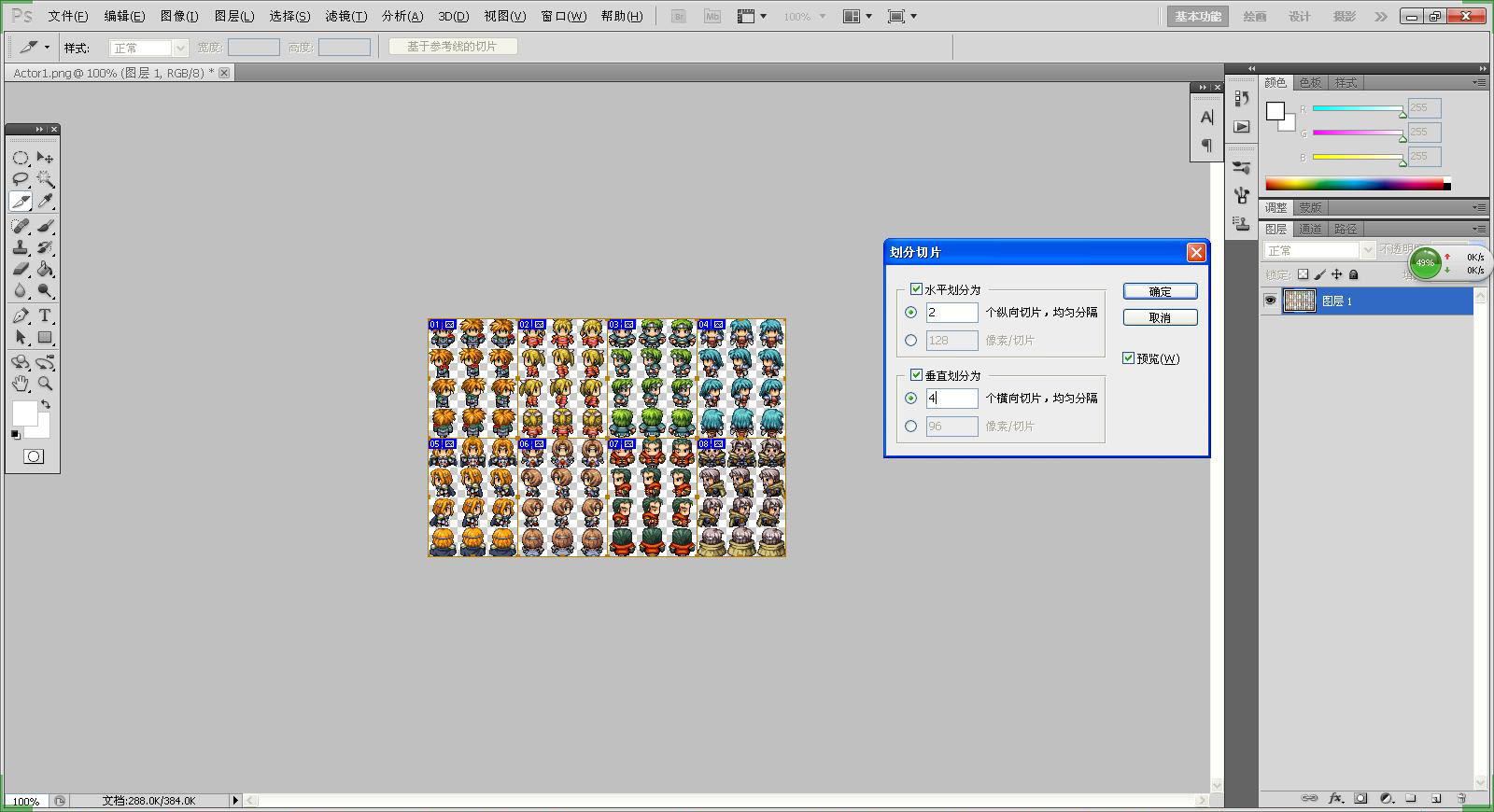Viewport: 1494px width, 812px height.
Task: Open the Paragraph panel icon
Action: [1206, 145]
